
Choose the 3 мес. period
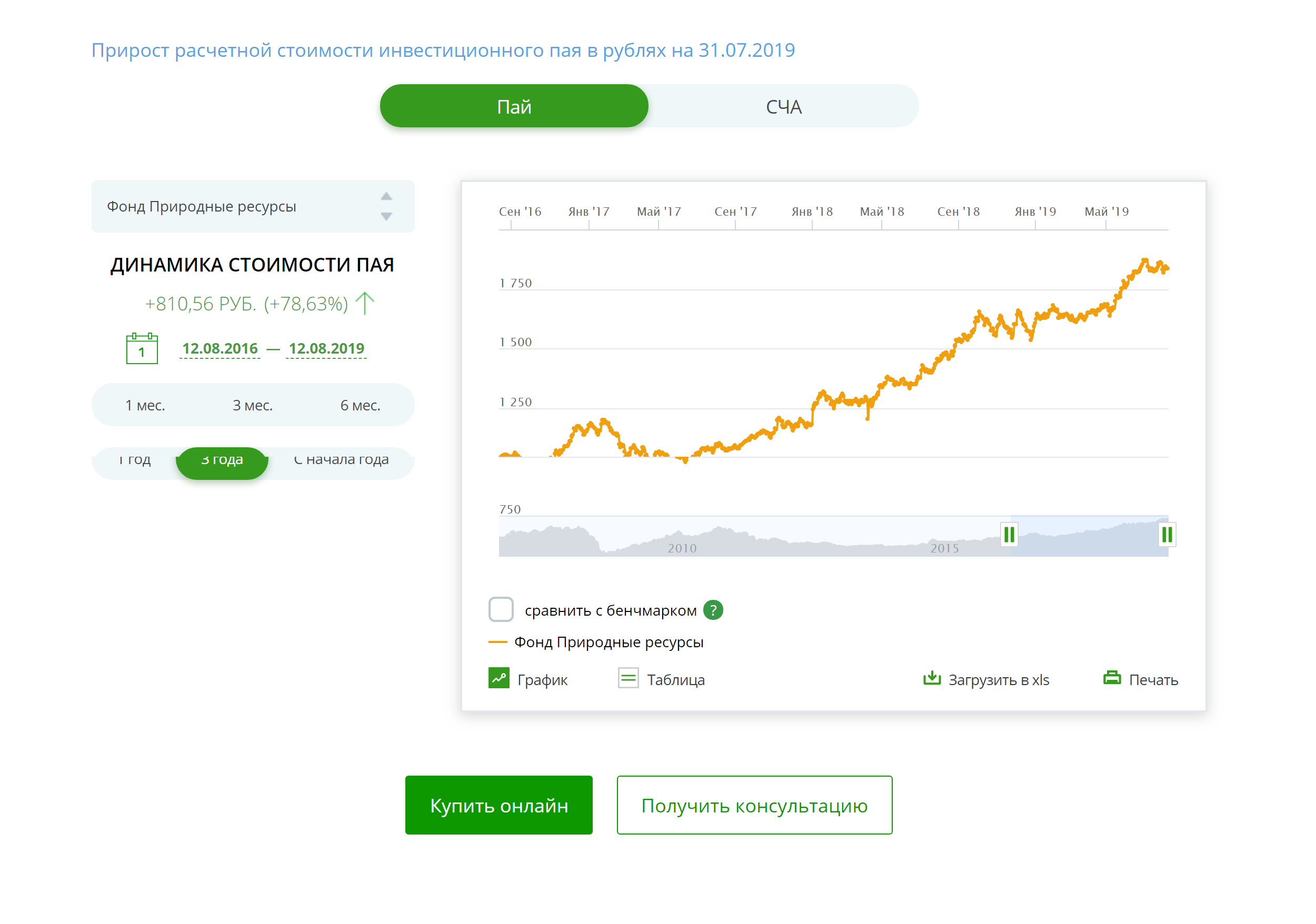click(x=252, y=405)
